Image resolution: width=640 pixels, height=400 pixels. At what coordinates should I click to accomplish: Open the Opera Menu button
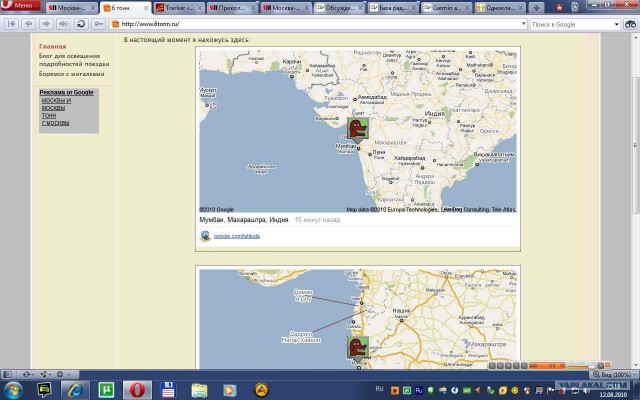coord(21,5)
